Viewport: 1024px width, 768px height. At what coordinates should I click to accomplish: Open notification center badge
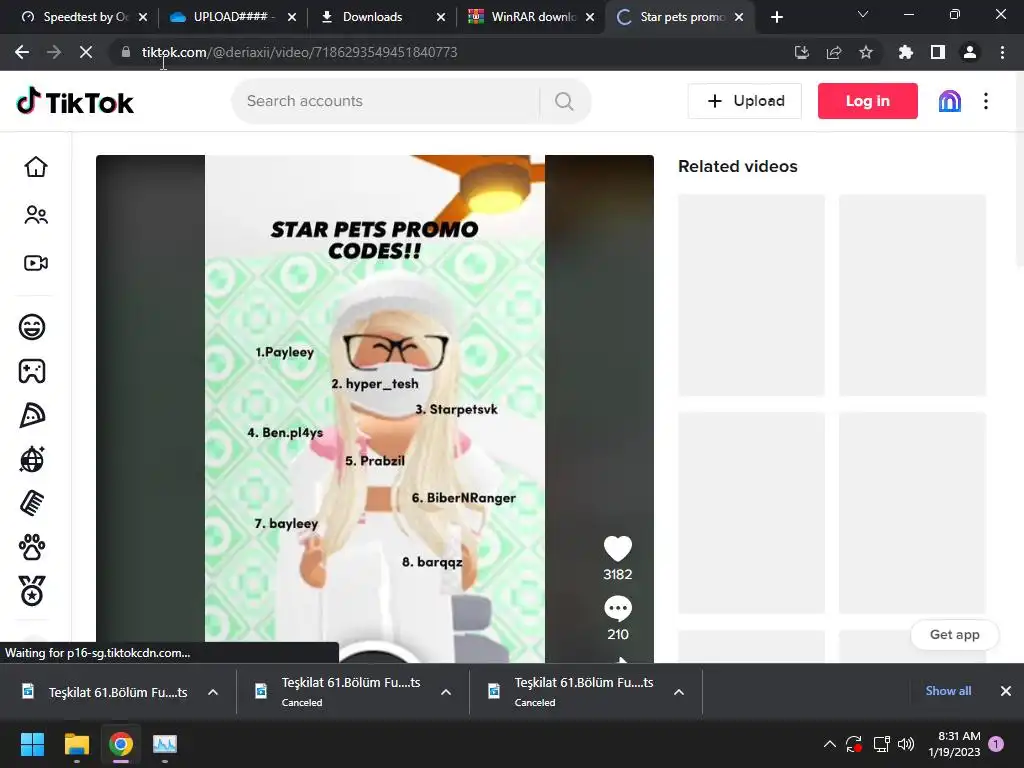pos(996,744)
